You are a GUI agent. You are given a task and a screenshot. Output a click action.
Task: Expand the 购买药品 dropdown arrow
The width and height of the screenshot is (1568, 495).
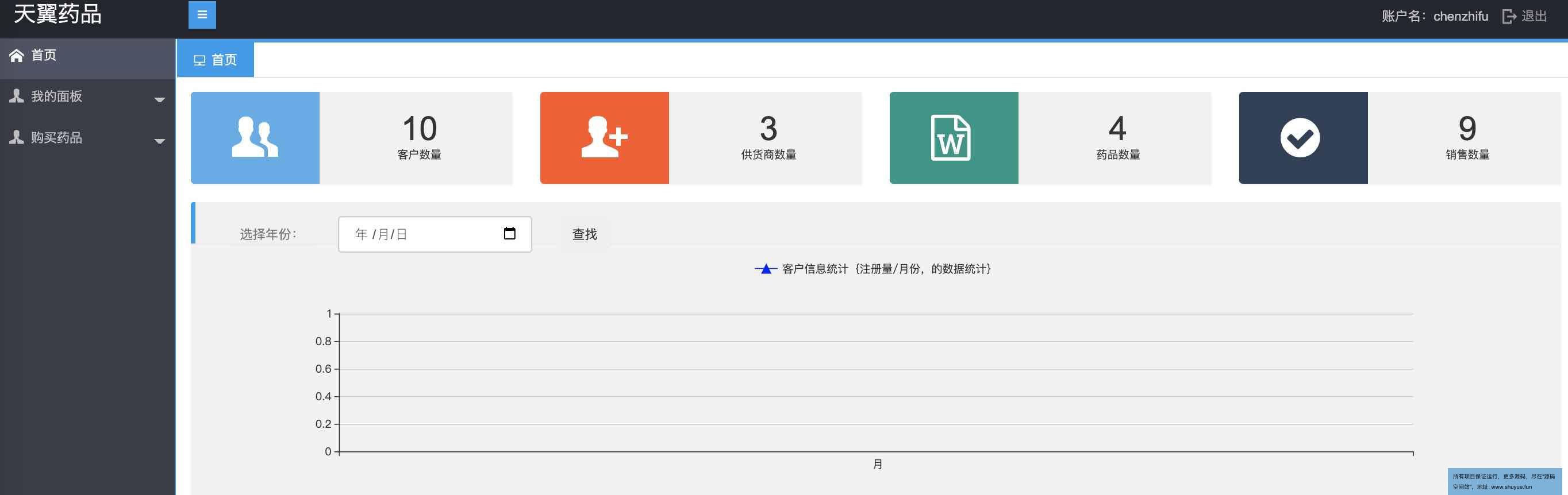(159, 141)
